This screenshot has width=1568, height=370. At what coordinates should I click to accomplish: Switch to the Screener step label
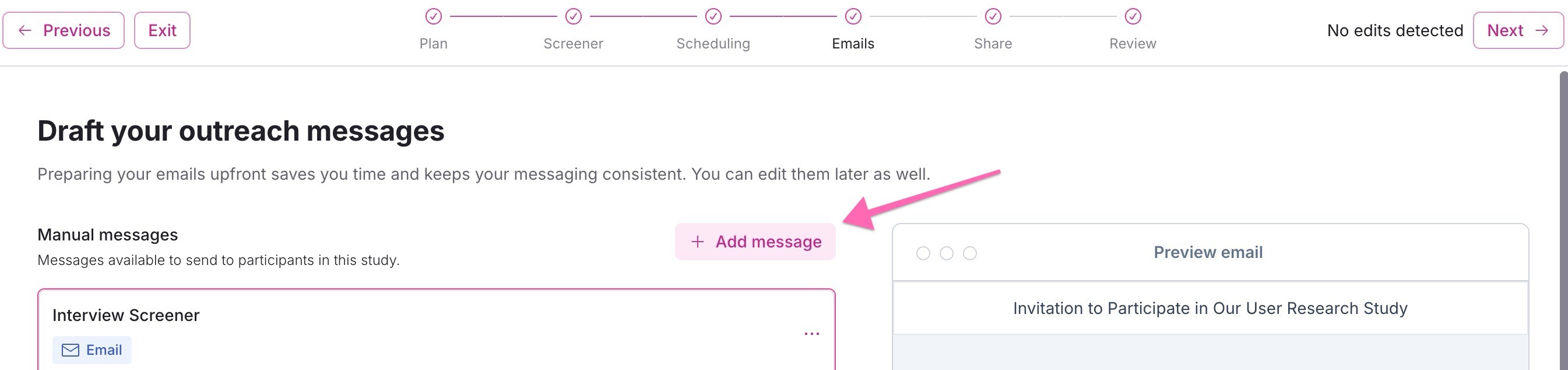click(x=574, y=44)
